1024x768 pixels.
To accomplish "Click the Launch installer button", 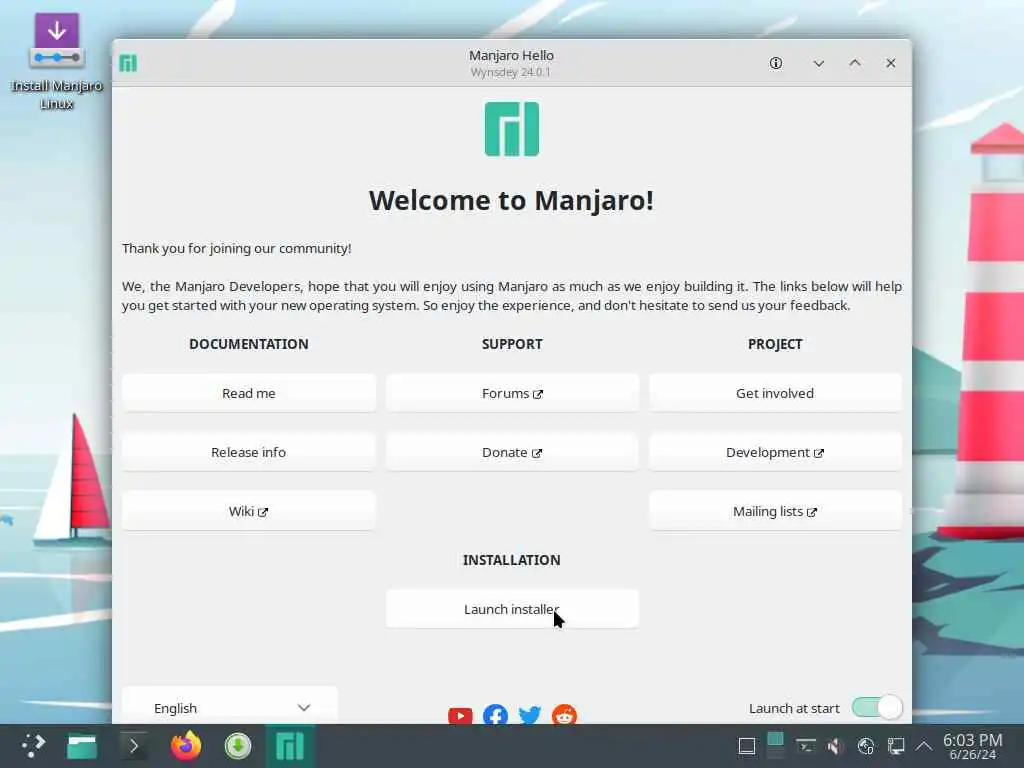I will coord(512,609).
